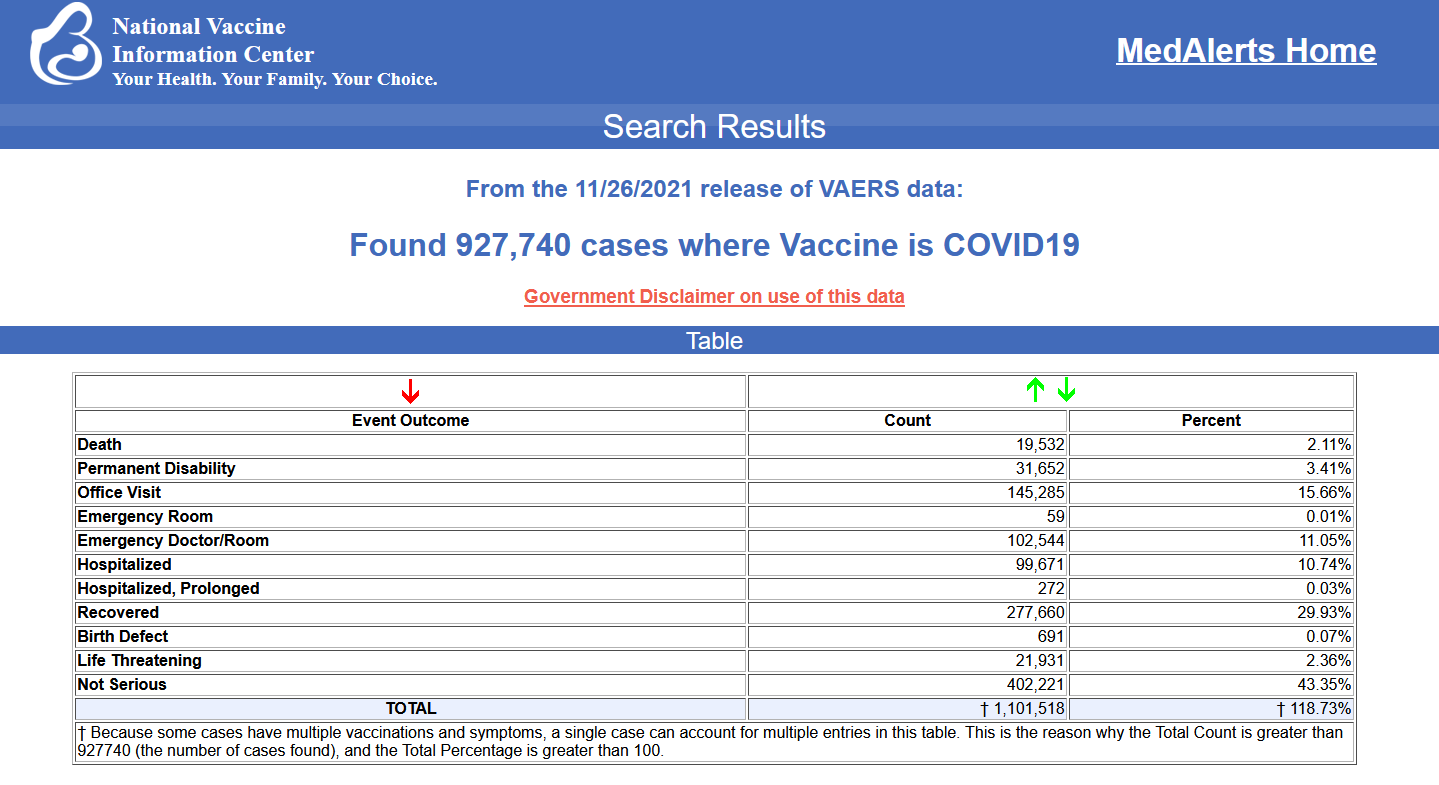This screenshot has width=1439, height=785.
Task: Click the Permanent Disability count 31,652
Action: (x=1041, y=468)
